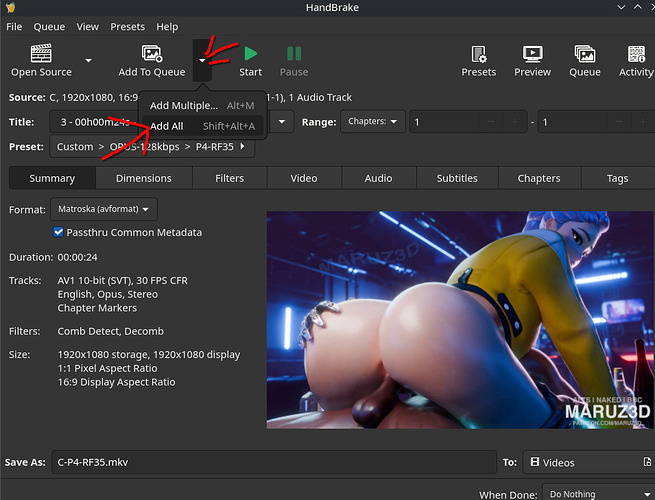Click the 1920x1080 storage size text
The width and height of the screenshot is (655, 500).
click(x=149, y=355)
